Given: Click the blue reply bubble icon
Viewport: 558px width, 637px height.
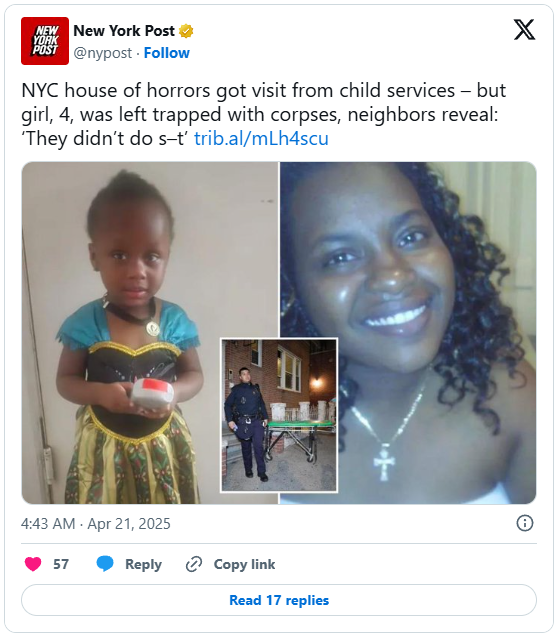Looking at the screenshot, I should [105, 564].
